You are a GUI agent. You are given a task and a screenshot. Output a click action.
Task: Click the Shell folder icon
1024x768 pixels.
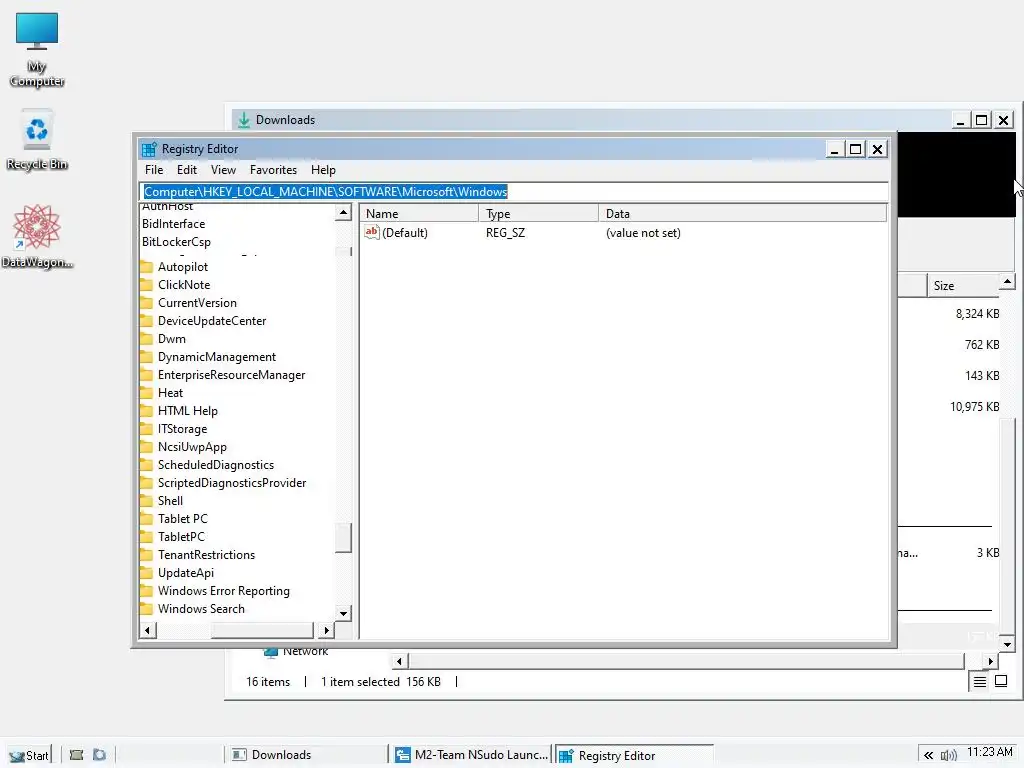147,500
